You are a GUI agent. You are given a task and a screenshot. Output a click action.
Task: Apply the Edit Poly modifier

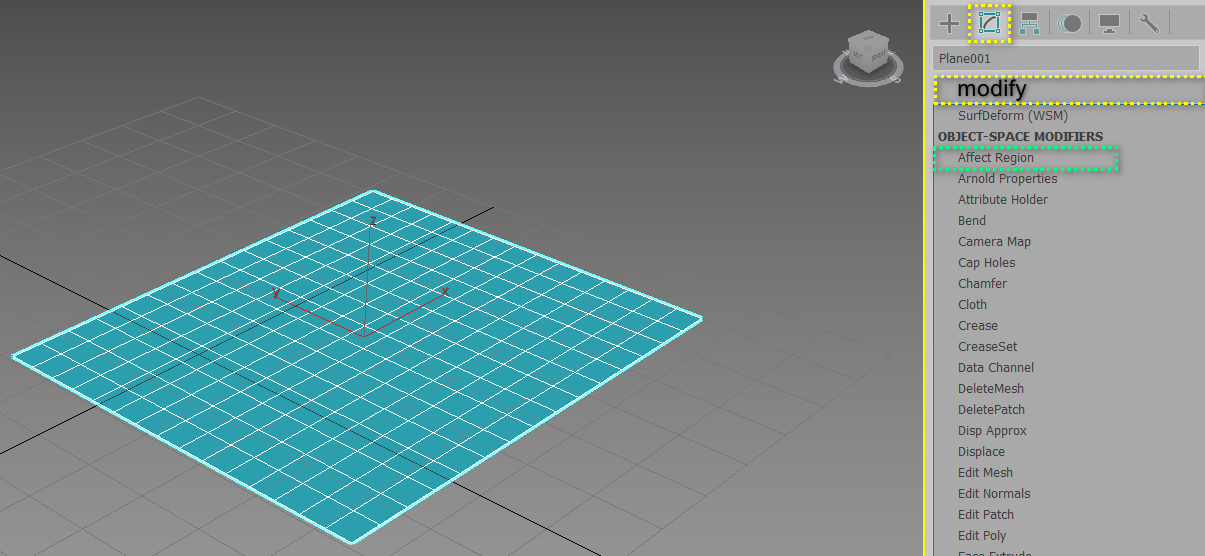[x=982, y=536]
